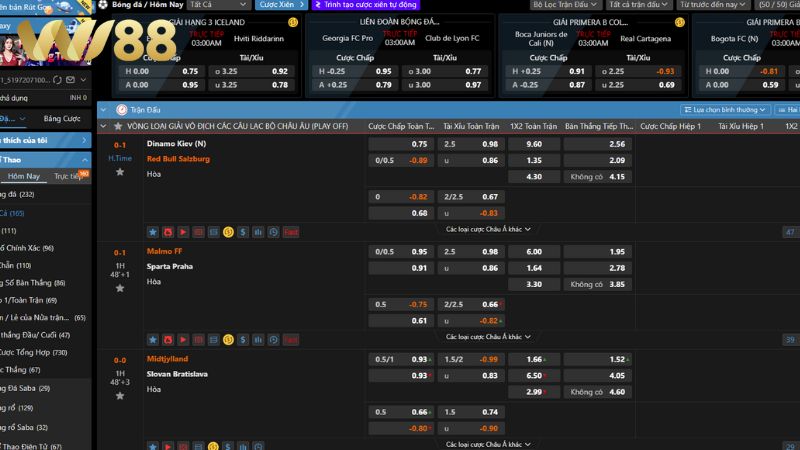
Task: Open the Tất Cả dropdown next to Bóng đá / Hôm Nay
Action: [218, 5]
